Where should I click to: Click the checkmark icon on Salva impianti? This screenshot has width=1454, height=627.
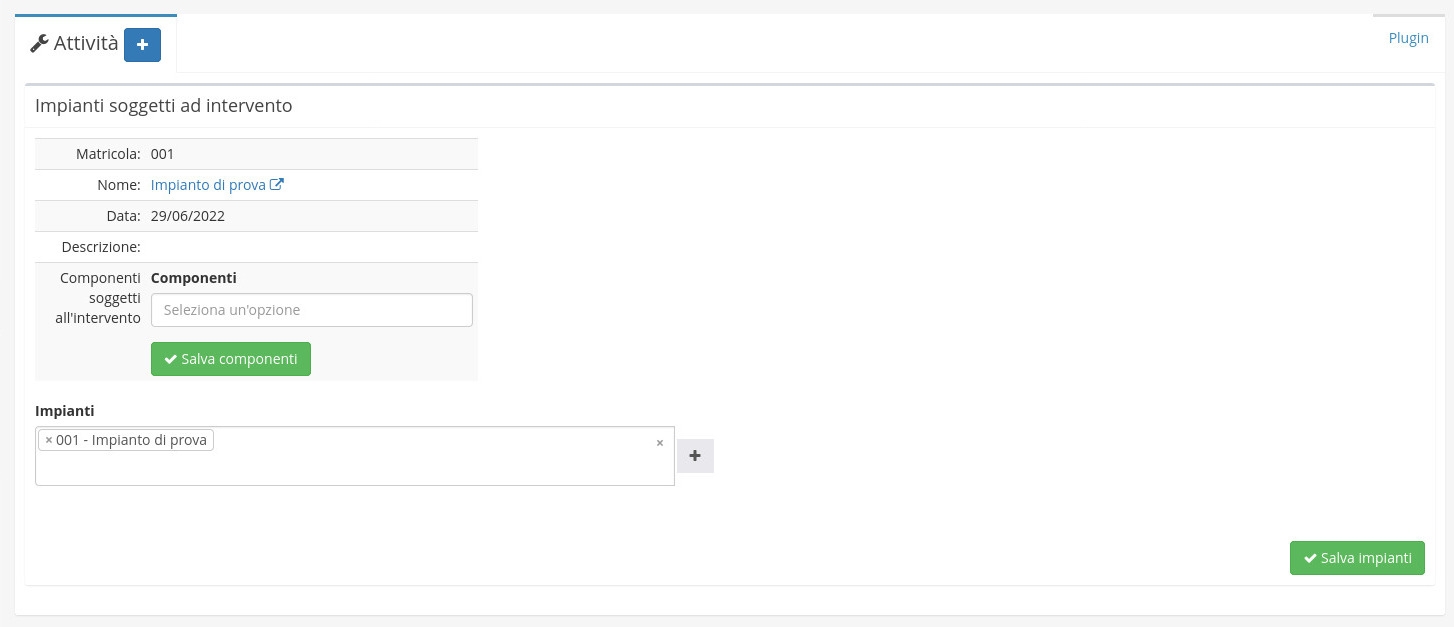pos(1310,558)
